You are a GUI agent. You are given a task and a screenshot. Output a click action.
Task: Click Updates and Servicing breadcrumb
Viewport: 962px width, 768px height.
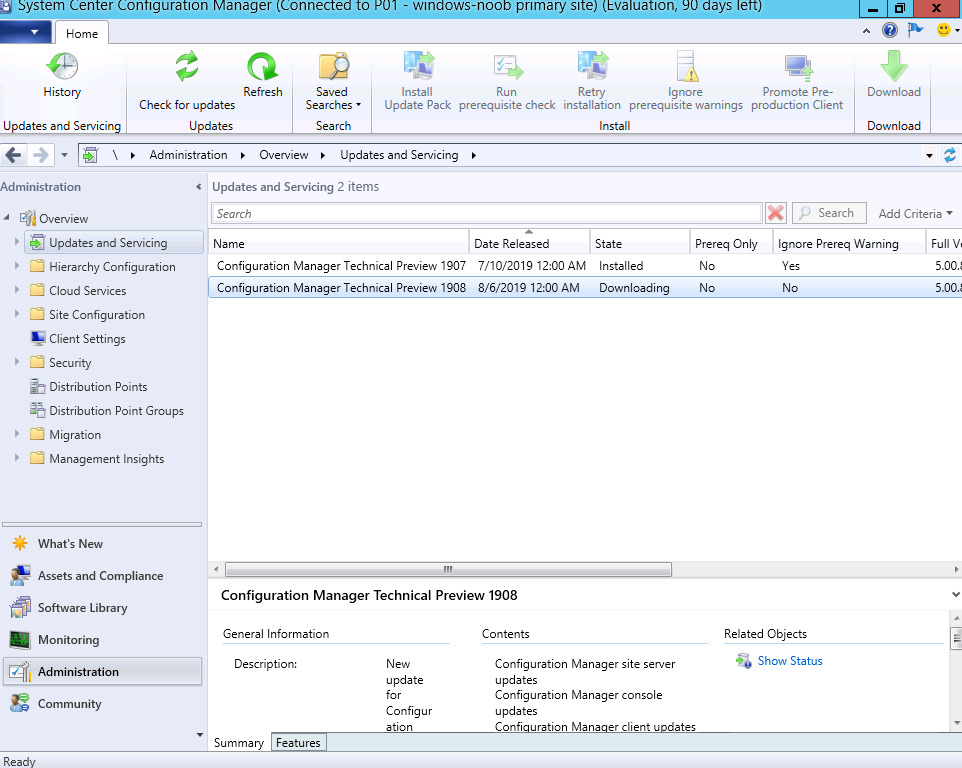(x=399, y=155)
